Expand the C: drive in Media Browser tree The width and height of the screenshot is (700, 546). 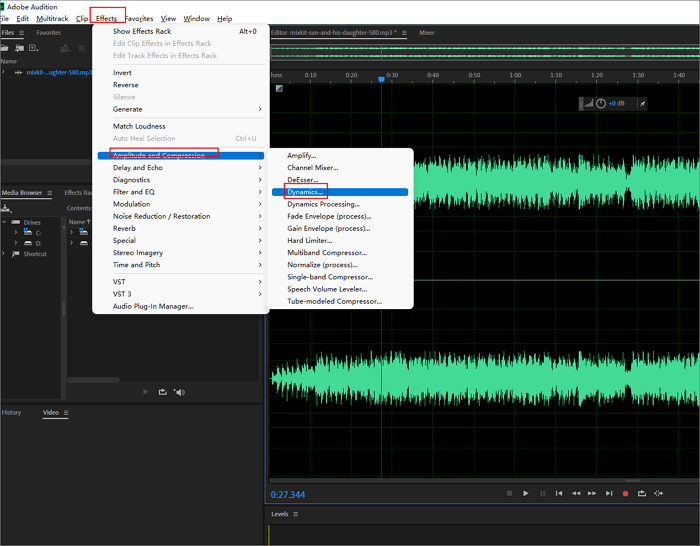pyautogui.click(x=16, y=232)
